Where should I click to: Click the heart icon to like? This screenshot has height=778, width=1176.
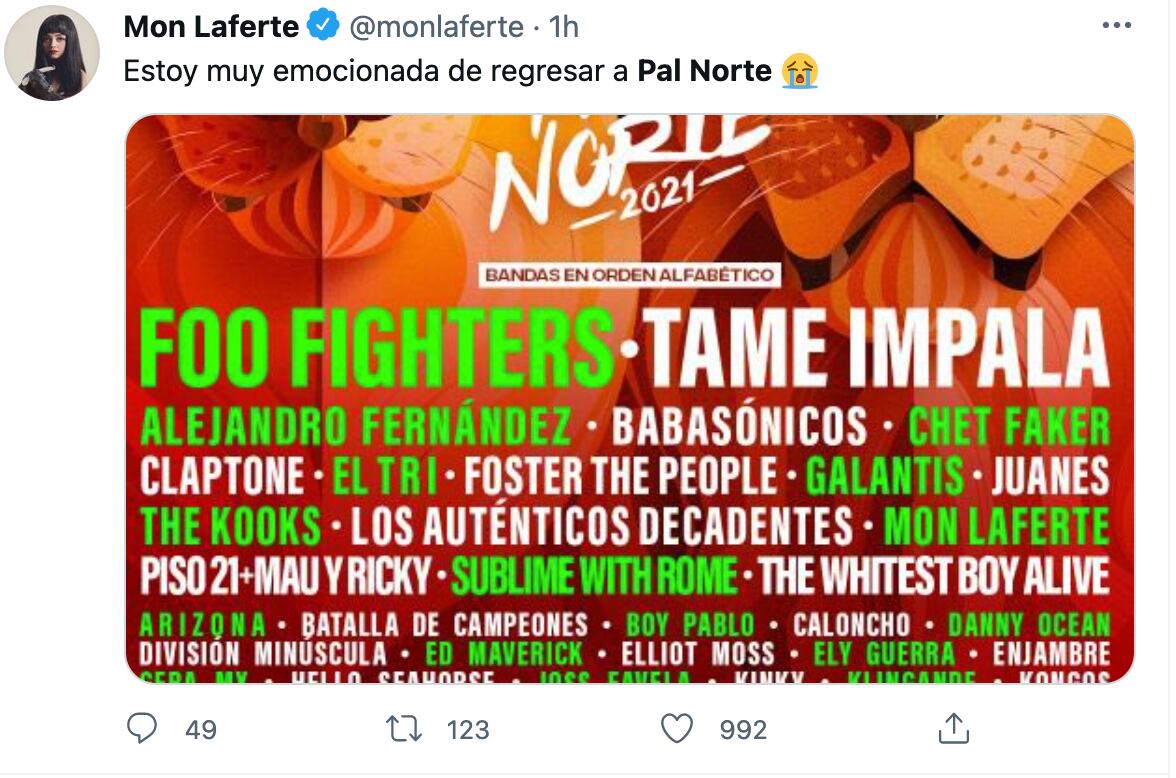679,731
